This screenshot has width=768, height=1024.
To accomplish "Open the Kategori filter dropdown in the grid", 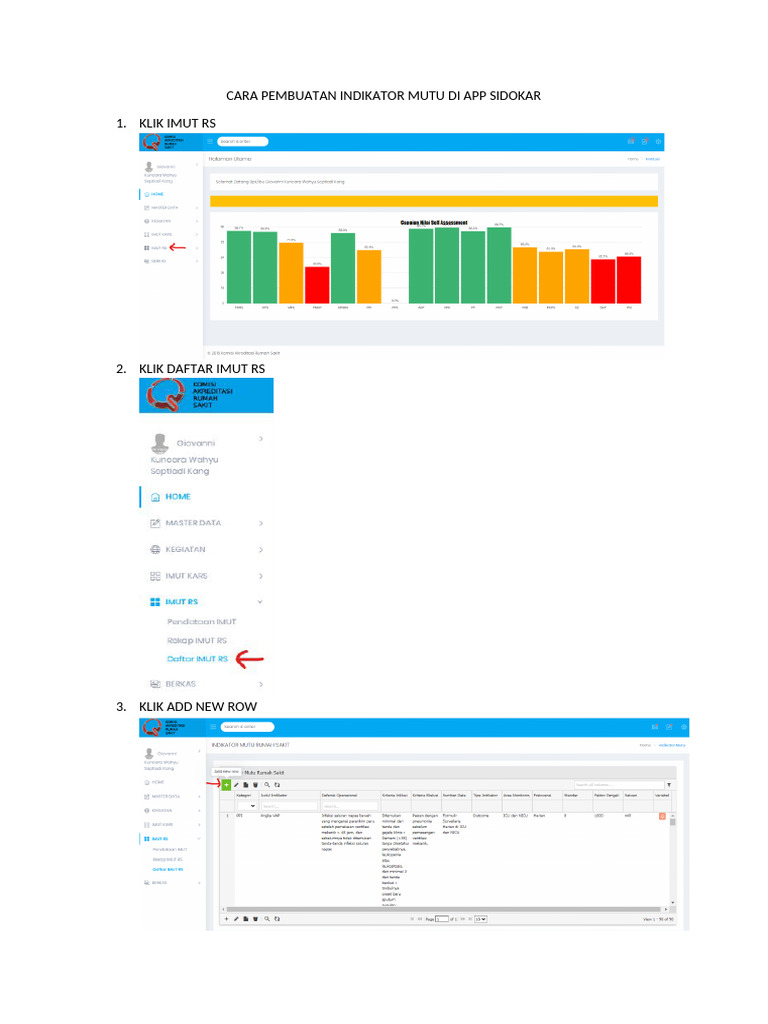I will 246,806.
